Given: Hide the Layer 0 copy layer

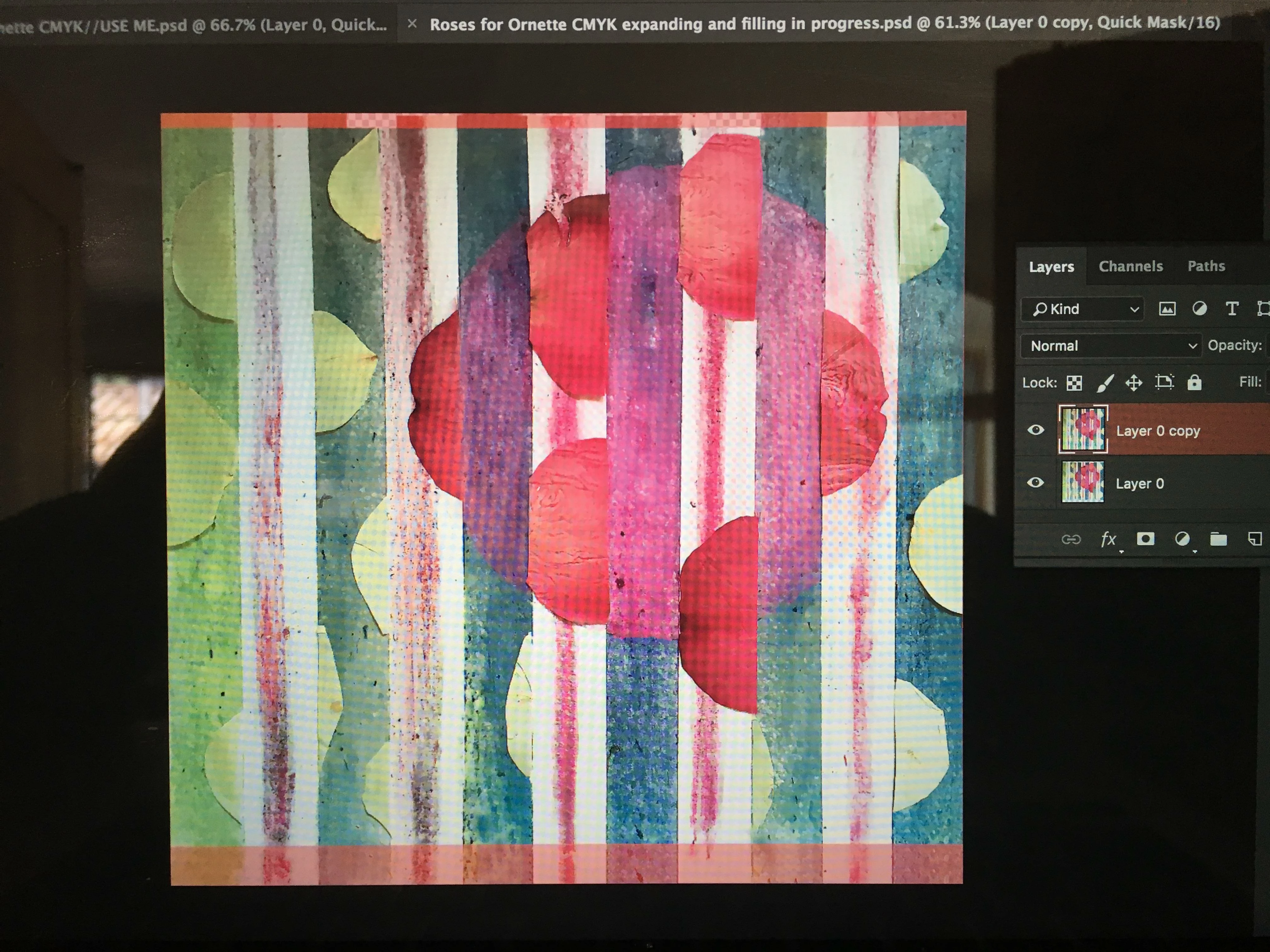Looking at the screenshot, I should click(1036, 430).
